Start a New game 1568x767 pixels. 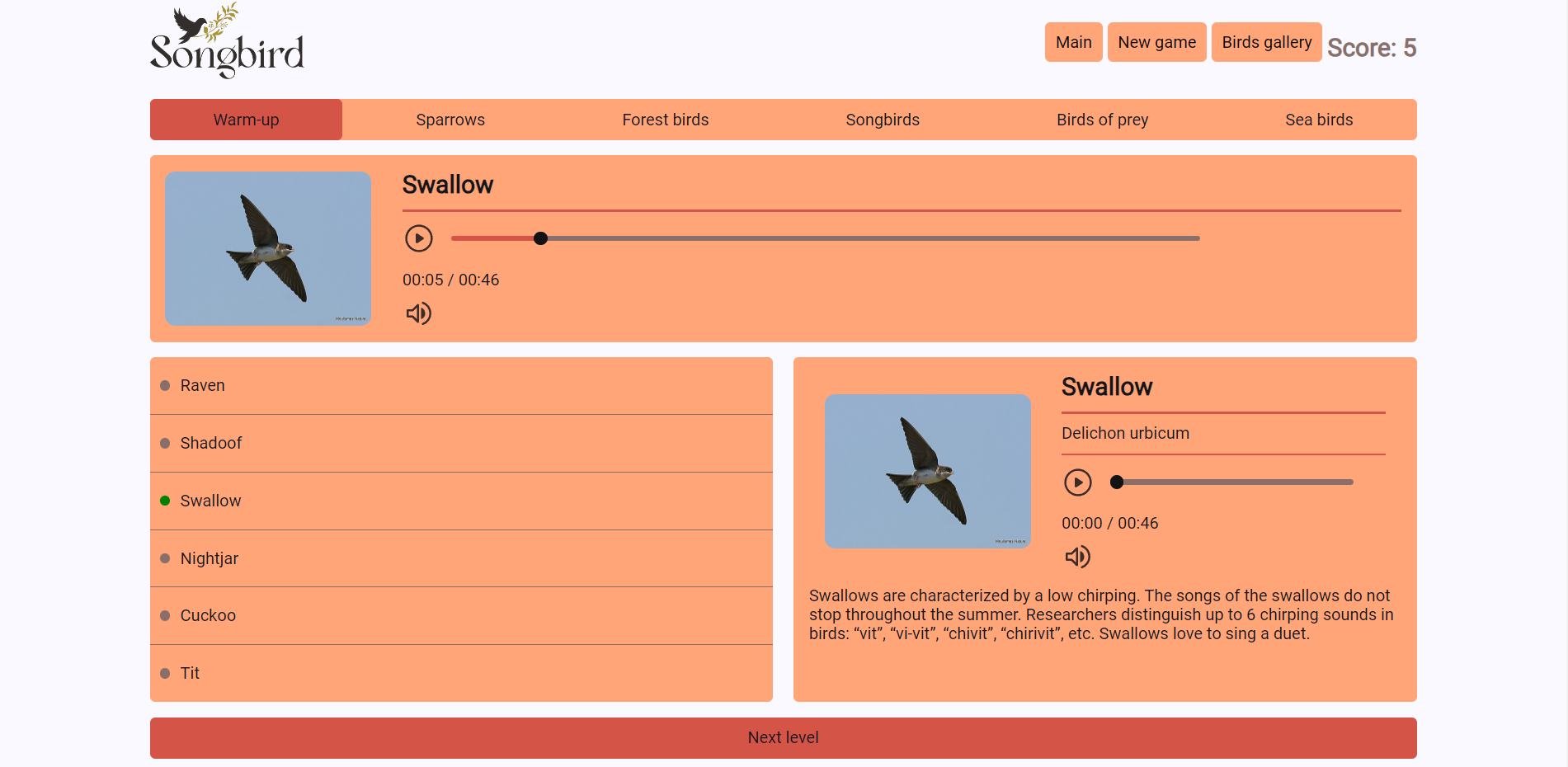pos(1156,42)
